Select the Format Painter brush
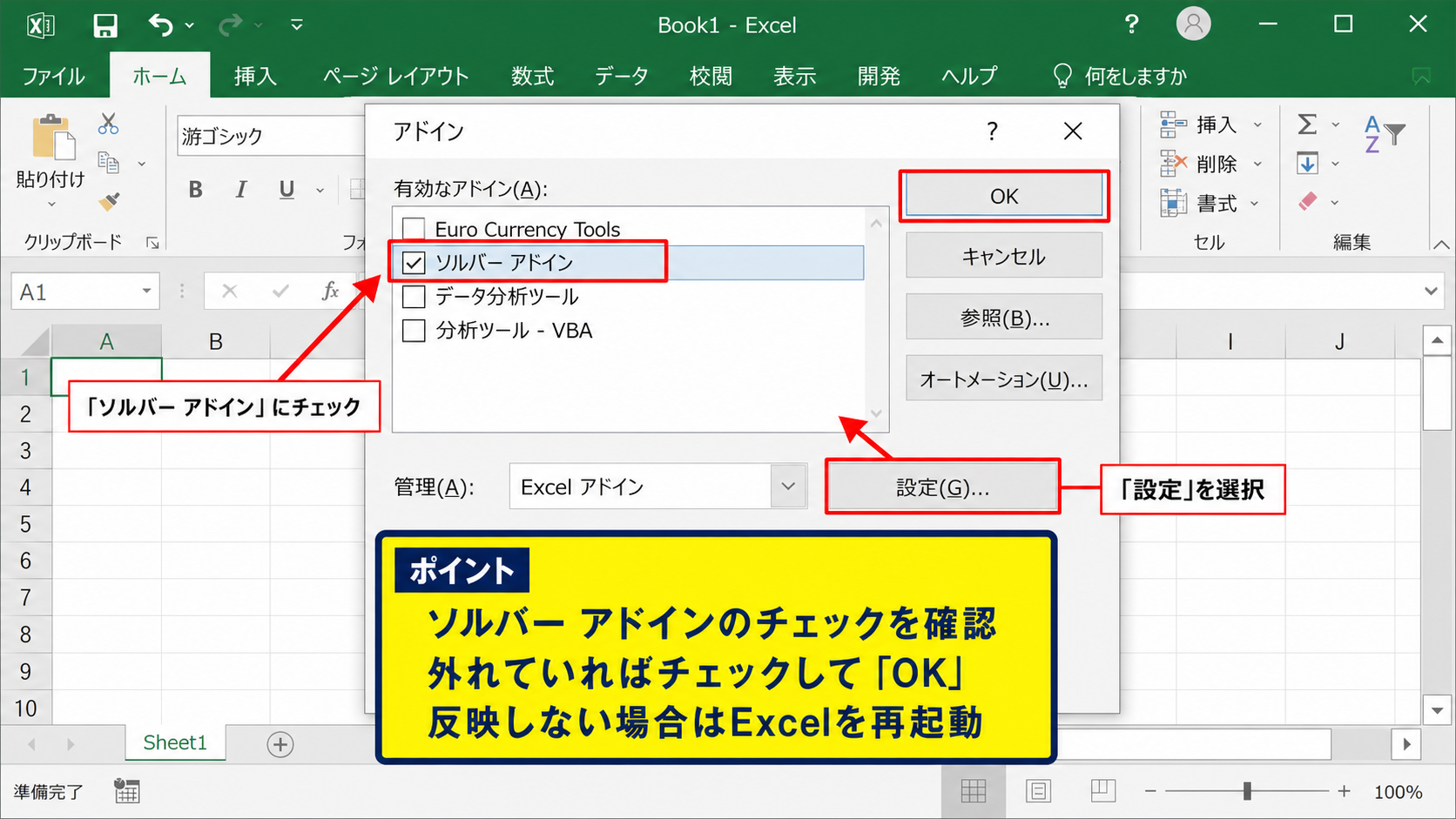1456x819 pixels. click(x=109, y=202)
